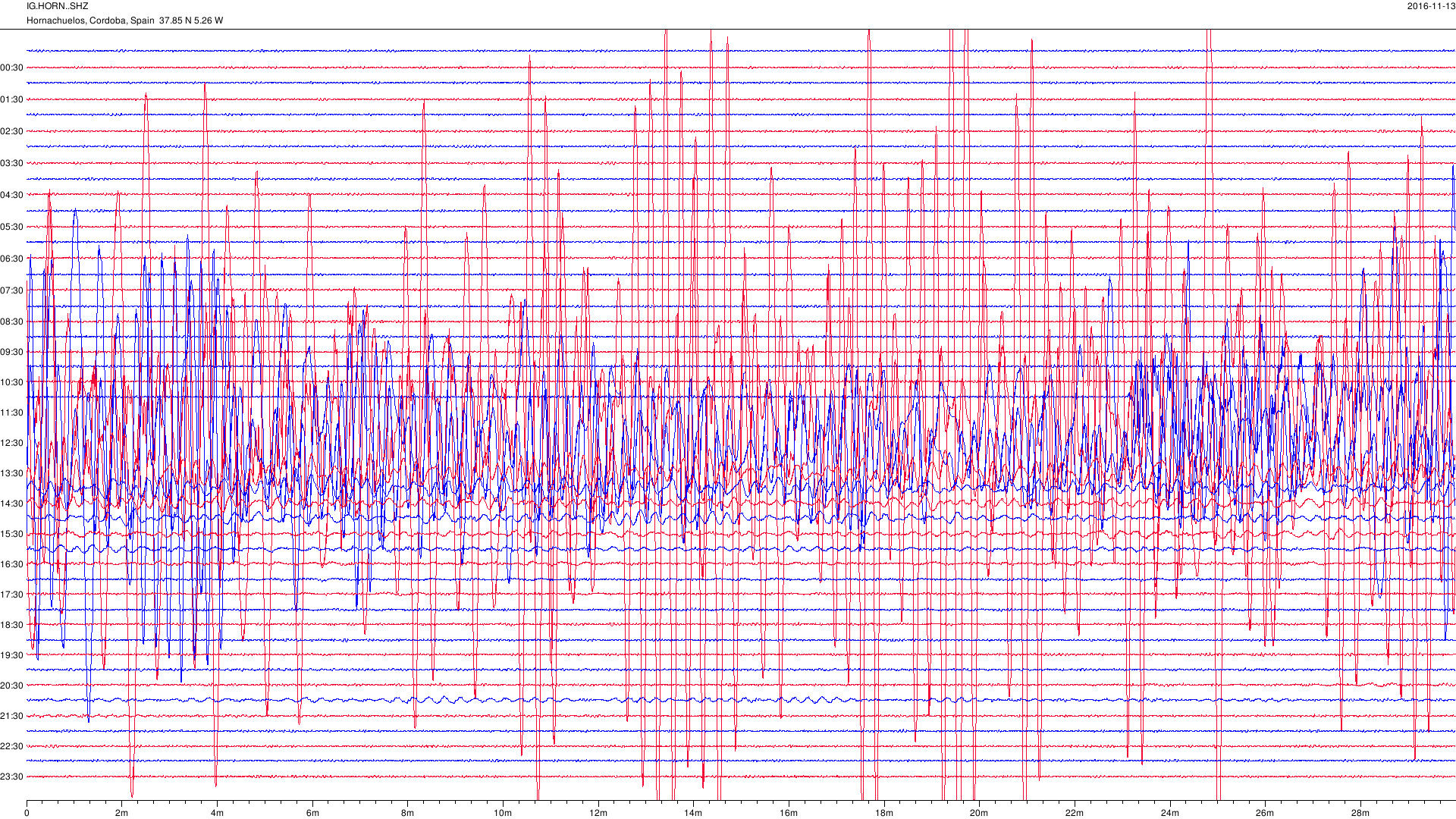Select the 16:30 time row label
1456x819 pixels.
tap(12, 564)
